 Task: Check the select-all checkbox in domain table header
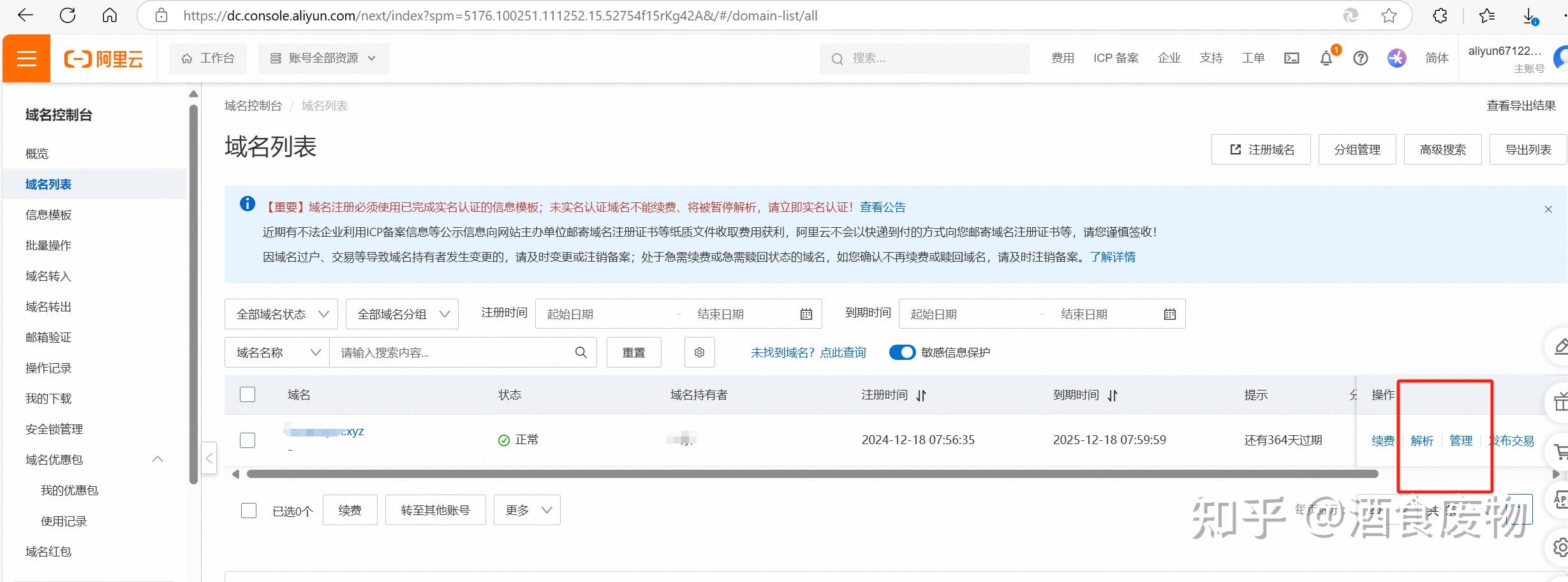pos(247,394)
